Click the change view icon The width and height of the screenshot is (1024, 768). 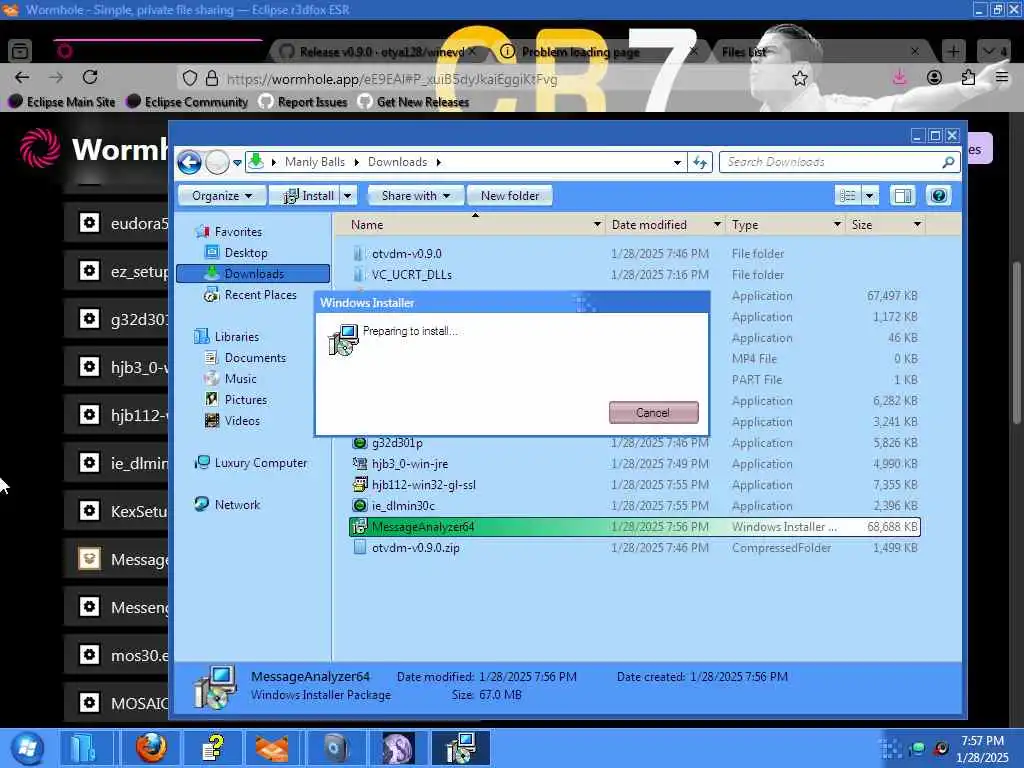(x=848, y=196)
